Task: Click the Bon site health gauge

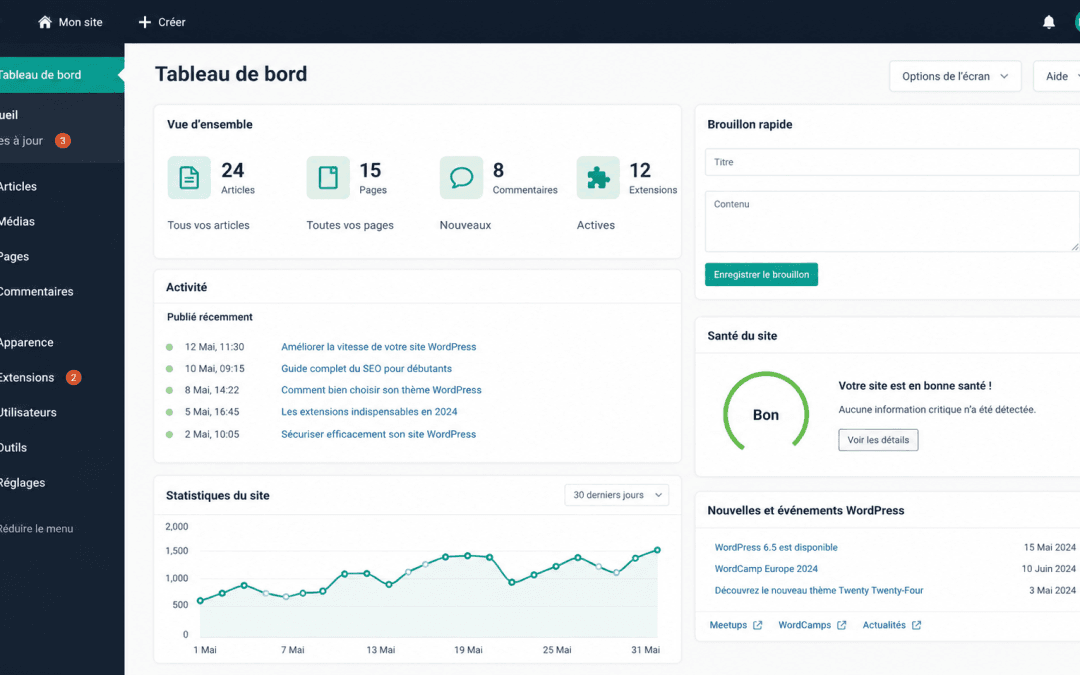Action: tap(765, 414)
